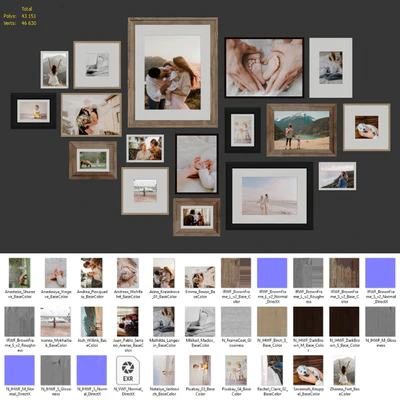Select the frame with hand holding baby shoes
Viewport: 400px width, 400px height.
[x=367, y=127]
